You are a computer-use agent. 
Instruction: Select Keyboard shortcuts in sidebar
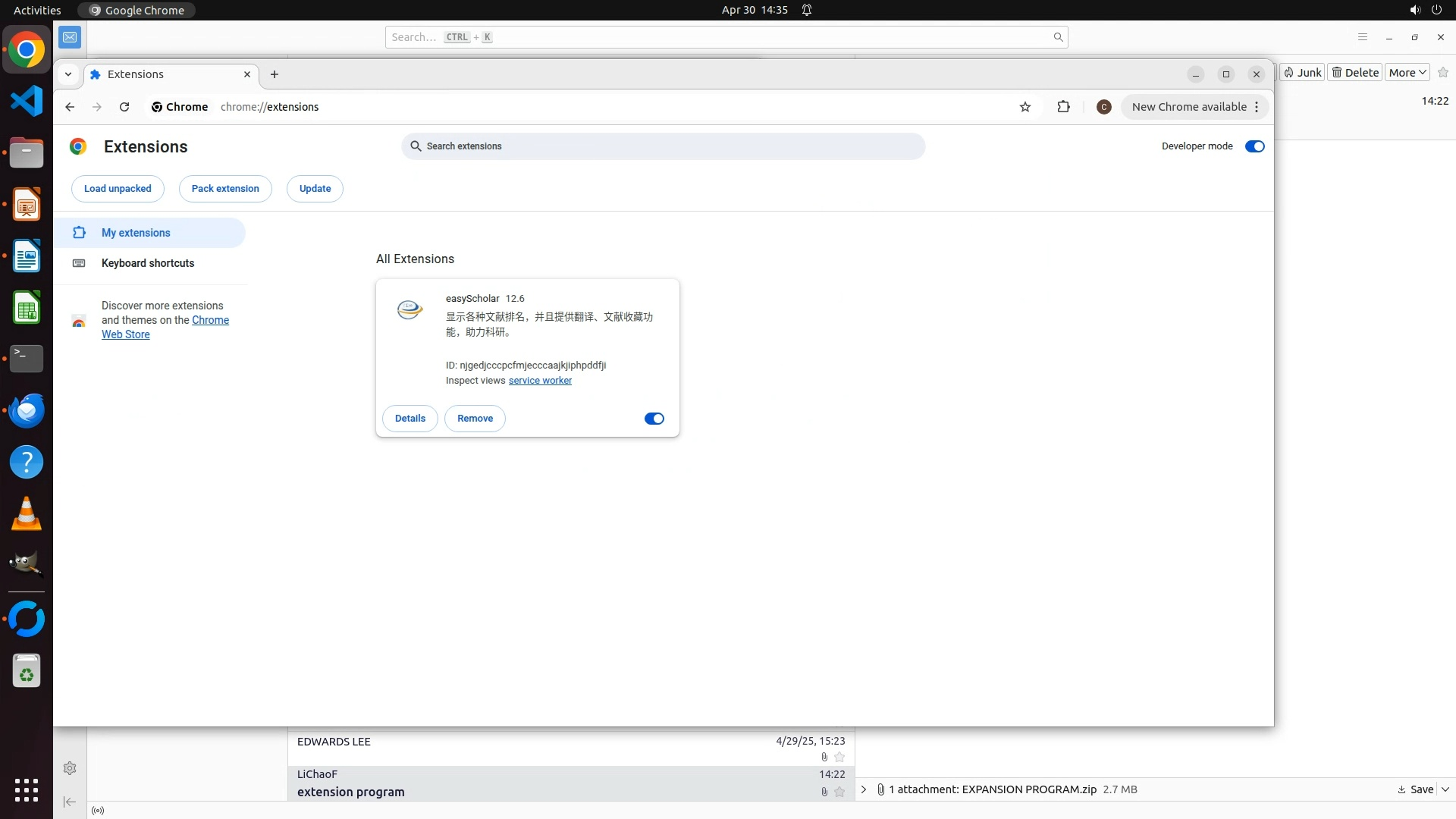pos(148,263)
